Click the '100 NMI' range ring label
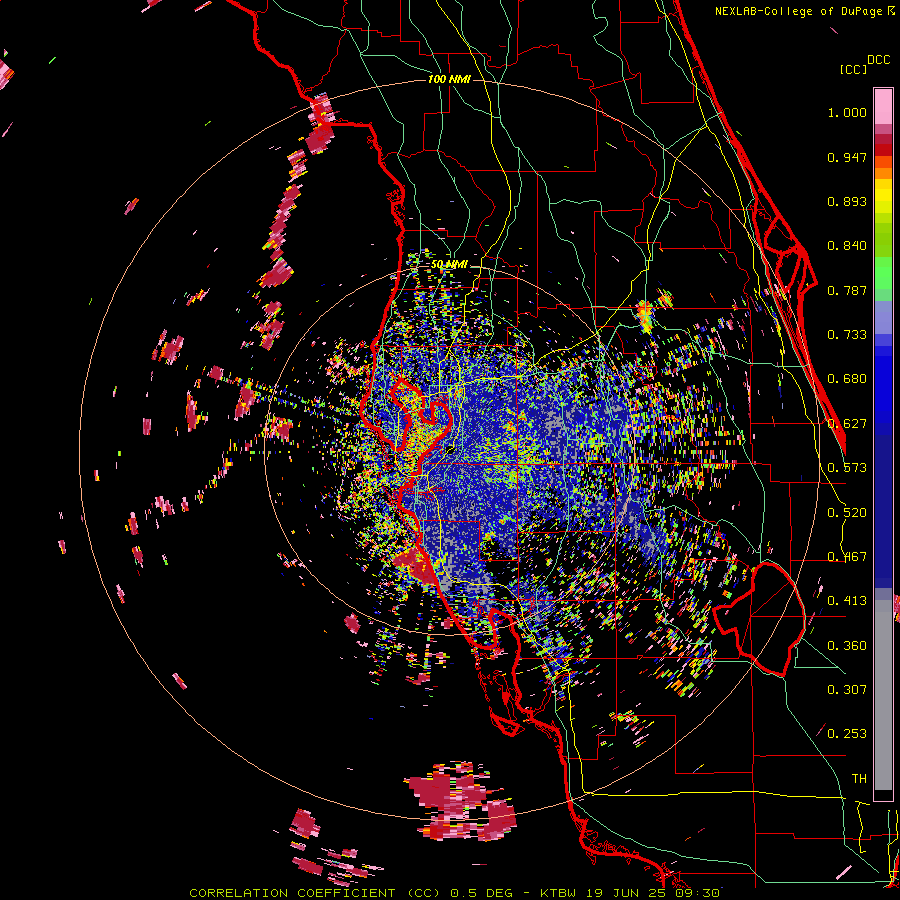Image resolution: width=900 pixels, height=900 pixels. pos(449,79)
